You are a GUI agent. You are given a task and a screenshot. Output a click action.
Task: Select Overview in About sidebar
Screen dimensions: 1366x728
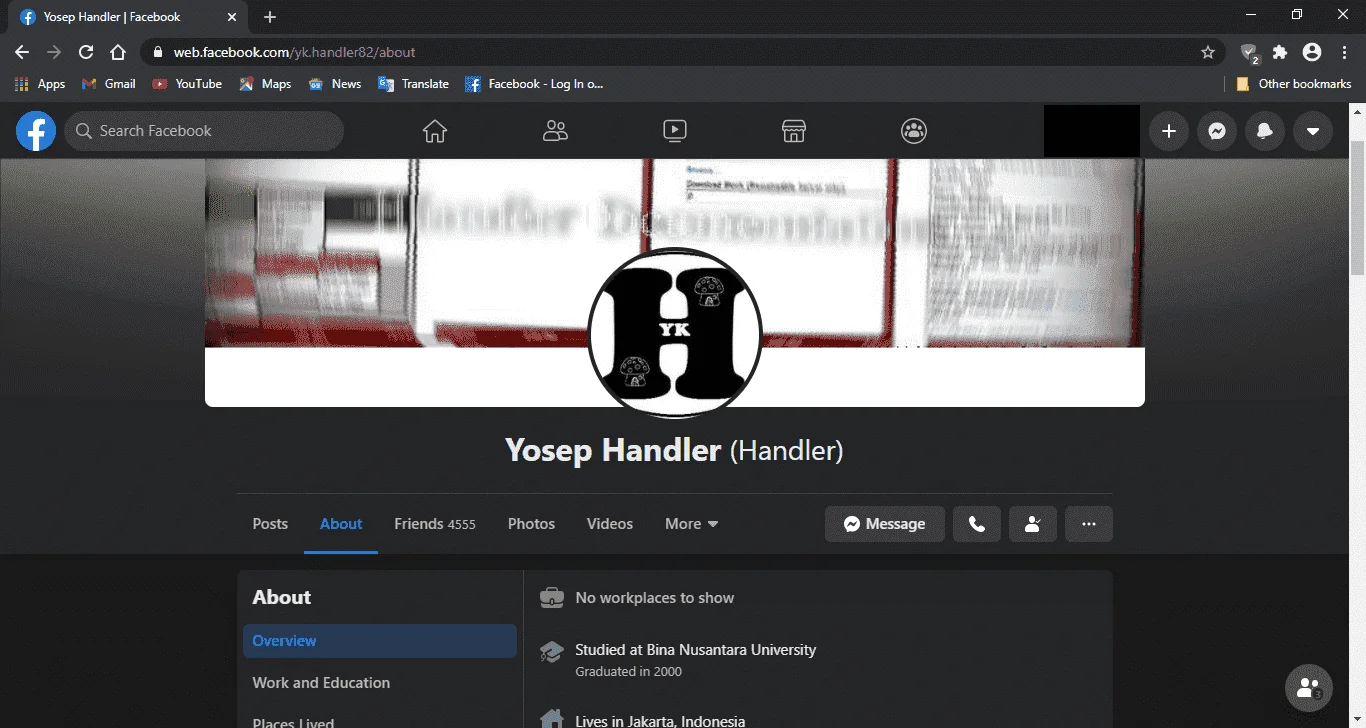click(x=380, y=641)
